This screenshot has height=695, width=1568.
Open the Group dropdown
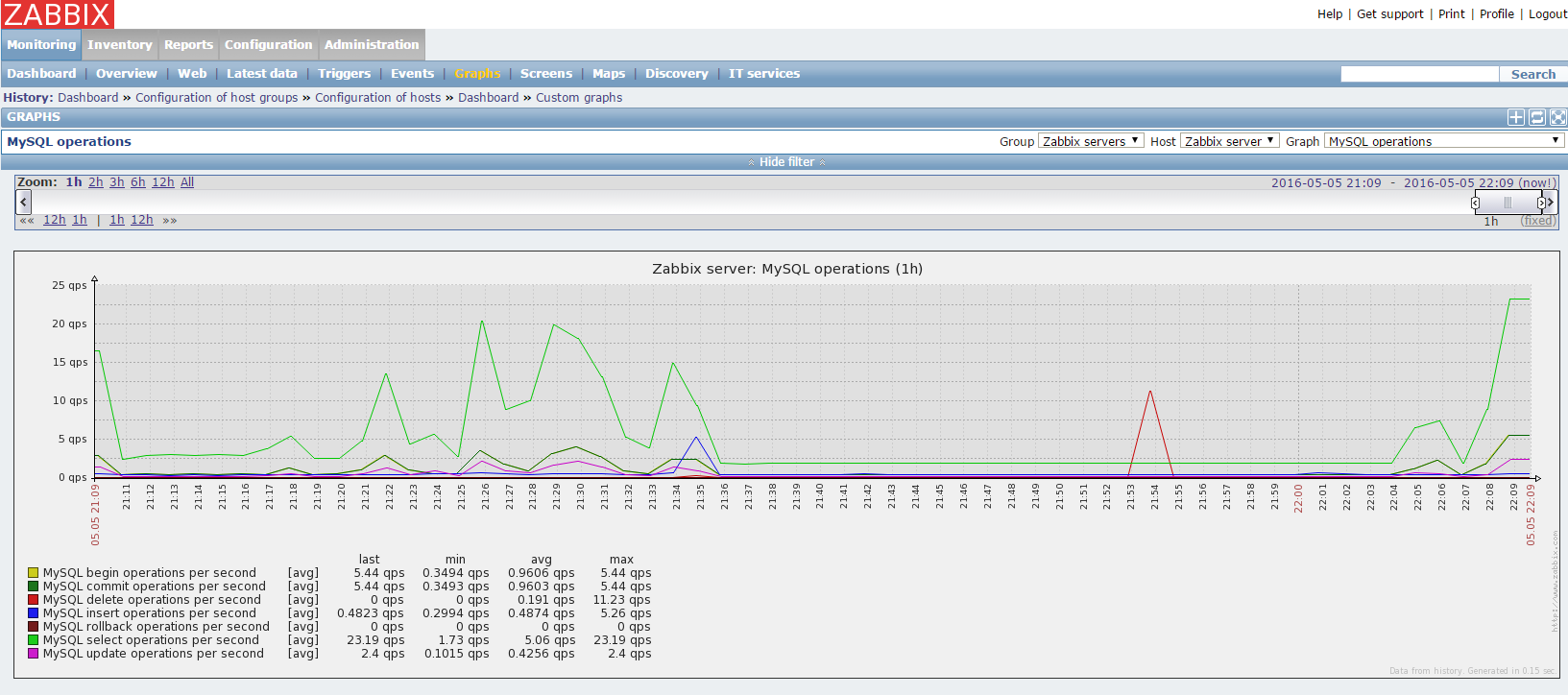coord(1091,141)
